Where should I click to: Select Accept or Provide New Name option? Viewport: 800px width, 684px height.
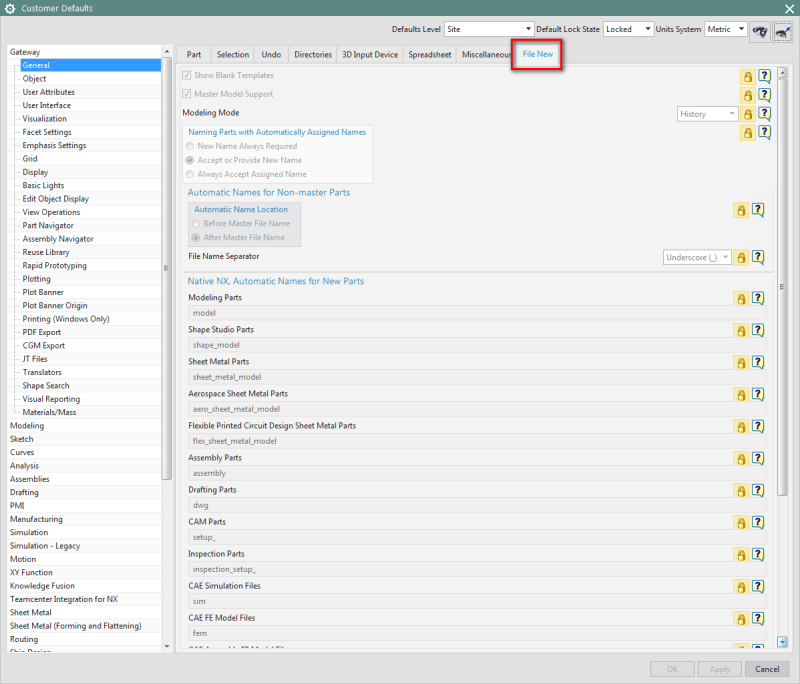(190, 160)
